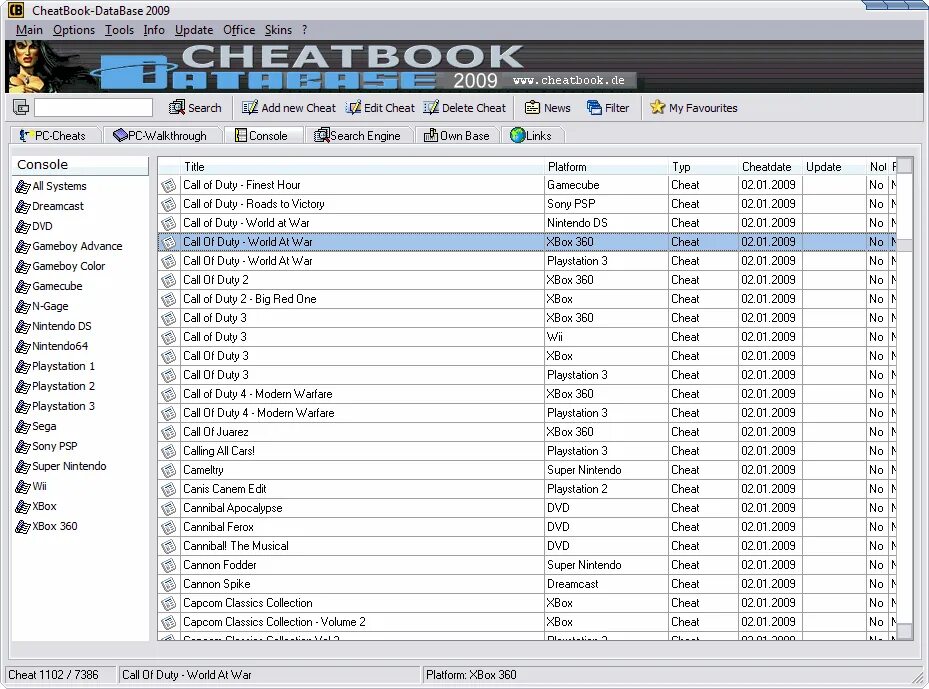Switch to the Own Base tab
The image size is (929, 689).
click(456, 136)
